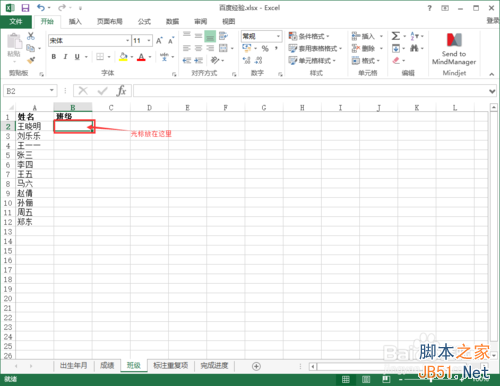Increase font size with larger A
500x386 pixels.
[159, 41]
